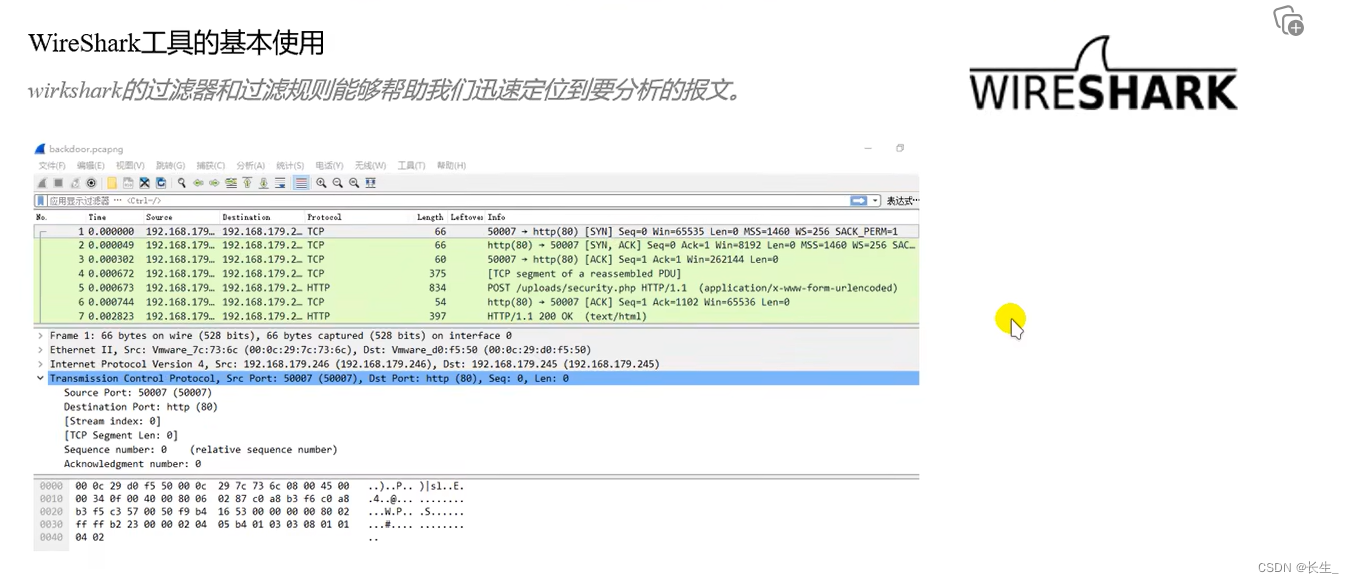The image size is (1354, 583).
Task: Open the 工具(T) menu
Action: pyautogui.click(x=411, y=166)
